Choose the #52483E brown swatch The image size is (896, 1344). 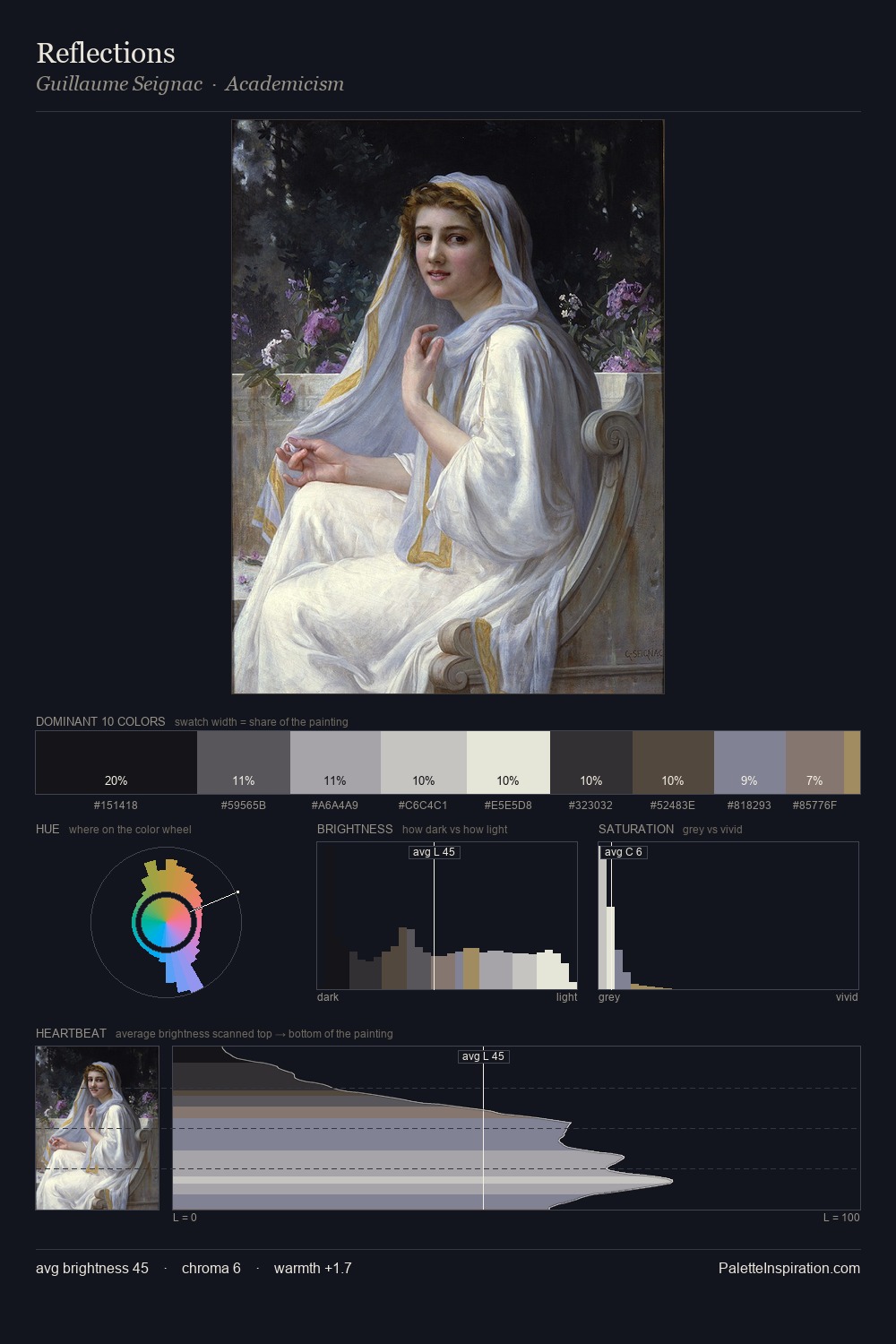[x=673, y=762]
